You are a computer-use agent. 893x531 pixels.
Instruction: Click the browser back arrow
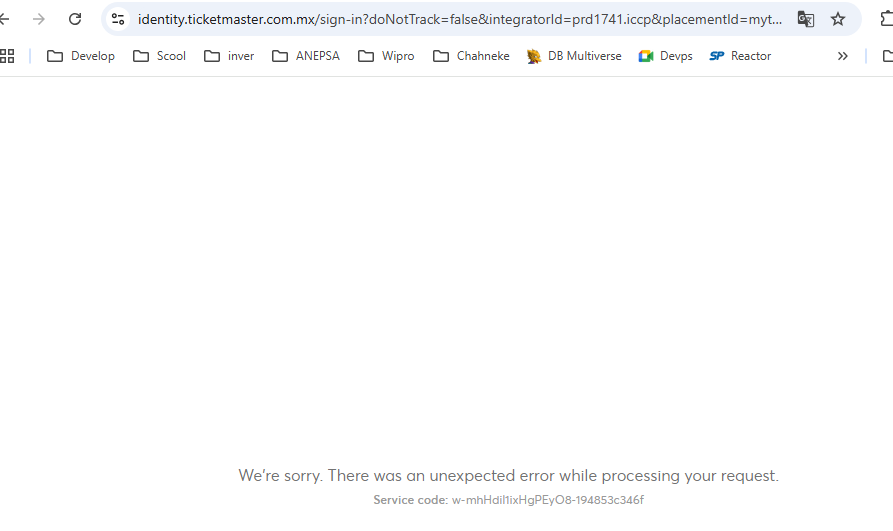(5, 19)
